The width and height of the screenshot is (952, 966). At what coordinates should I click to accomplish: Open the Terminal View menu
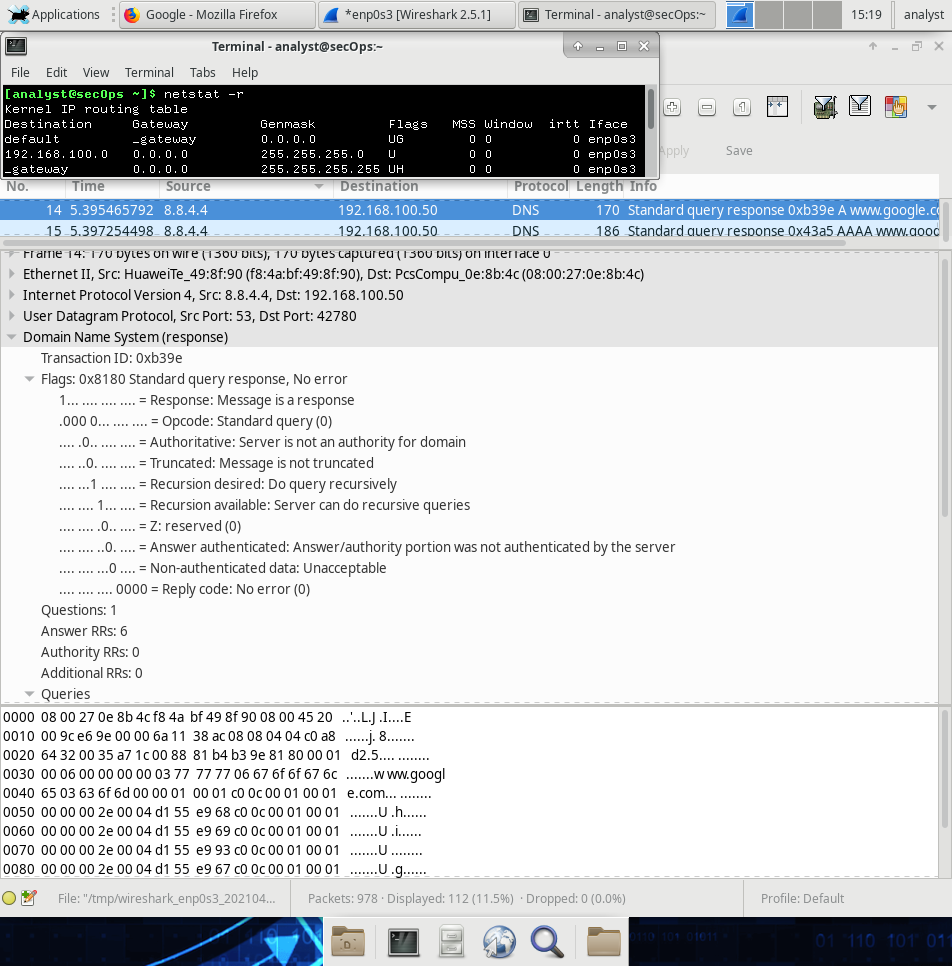(x=96, y=72)
